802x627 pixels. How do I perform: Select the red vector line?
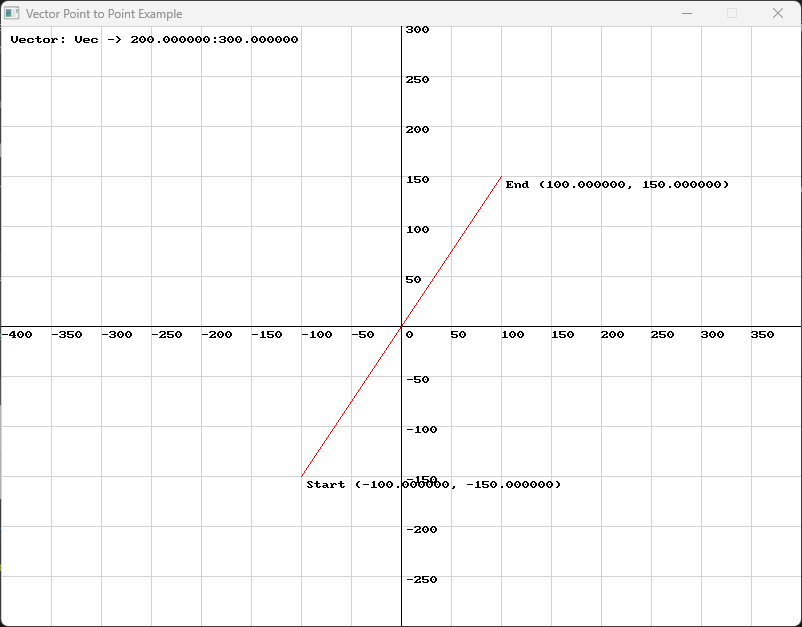pyautogui.click(x=450, y=252)
